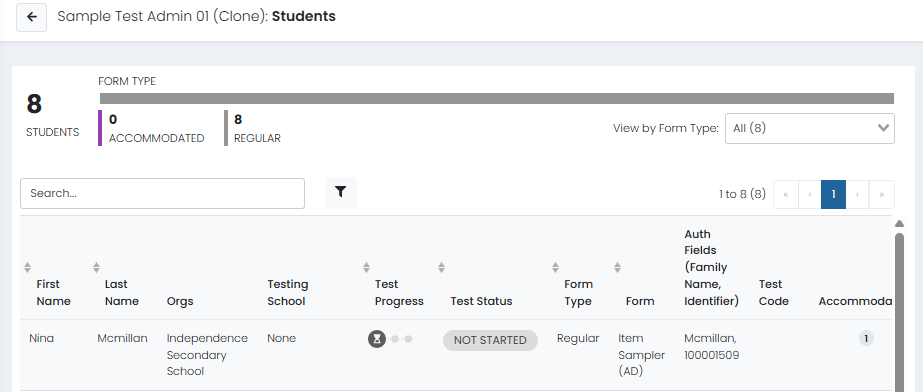Viewport: 923px width, 392px height.
Task: Click the Test Code column header
Action: click(773, 293)
